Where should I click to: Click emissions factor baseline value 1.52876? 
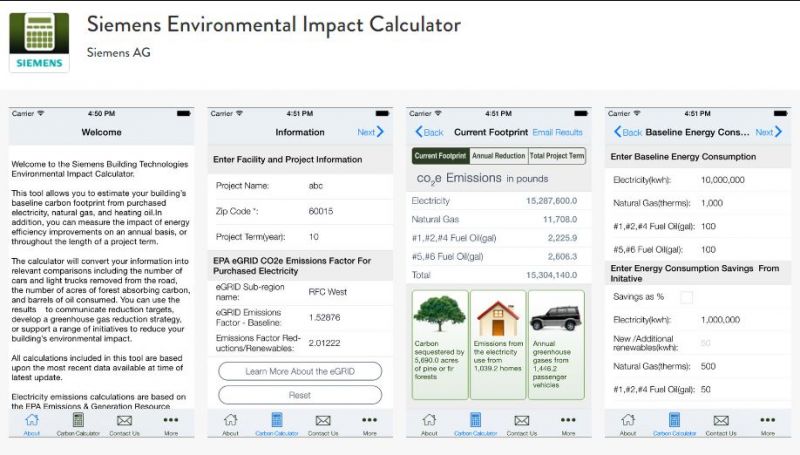pos(324,317)
